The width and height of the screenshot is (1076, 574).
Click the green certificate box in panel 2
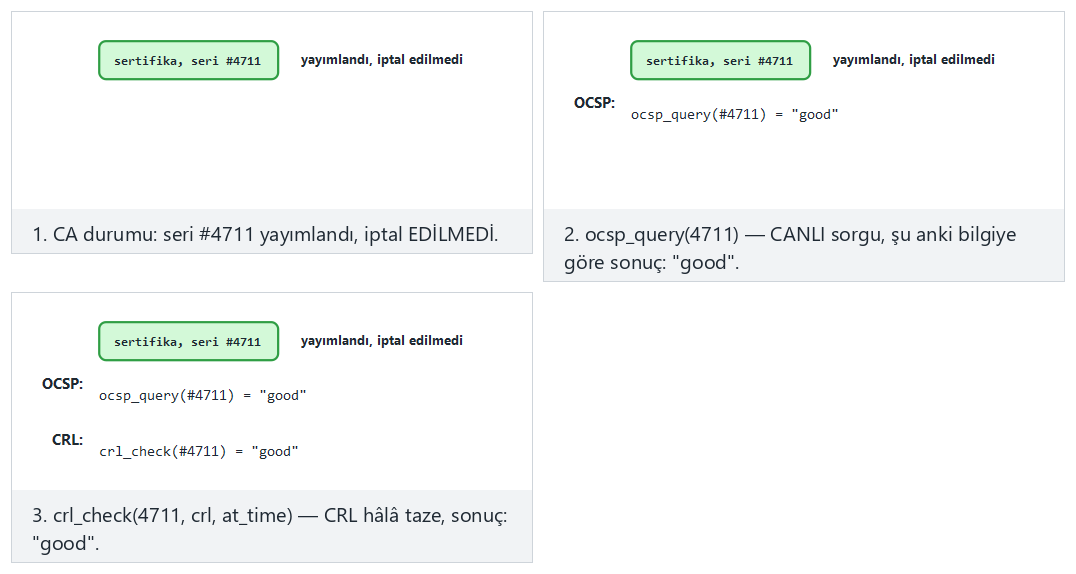tap(721, 60)
